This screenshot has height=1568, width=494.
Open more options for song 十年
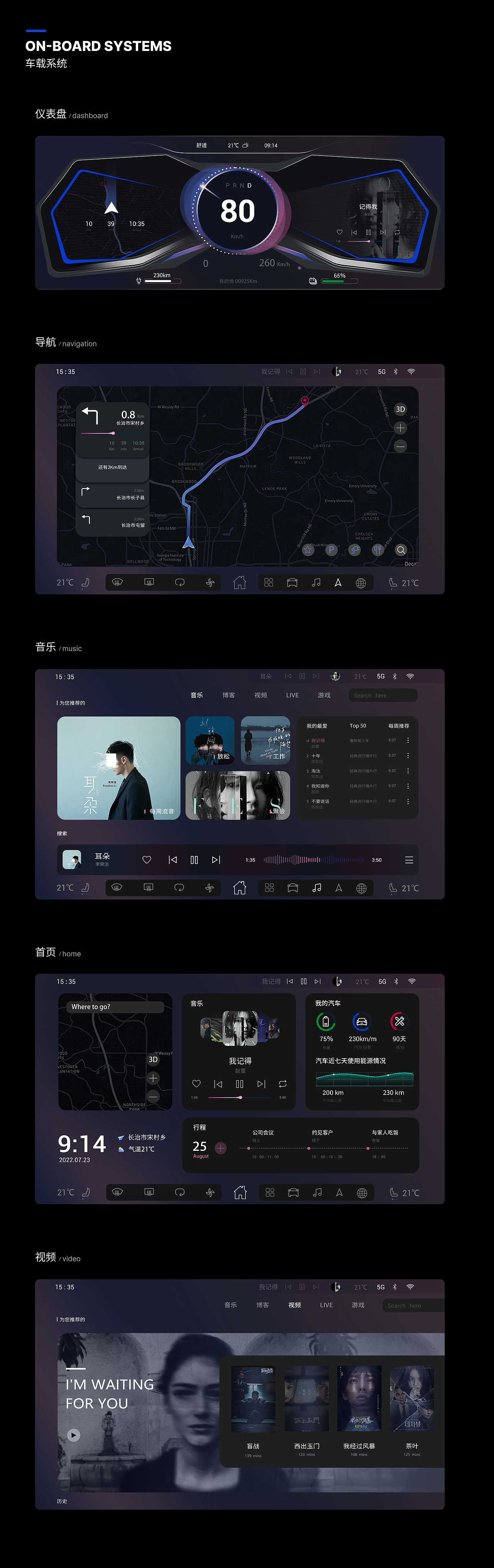click(x=408, y=755)
